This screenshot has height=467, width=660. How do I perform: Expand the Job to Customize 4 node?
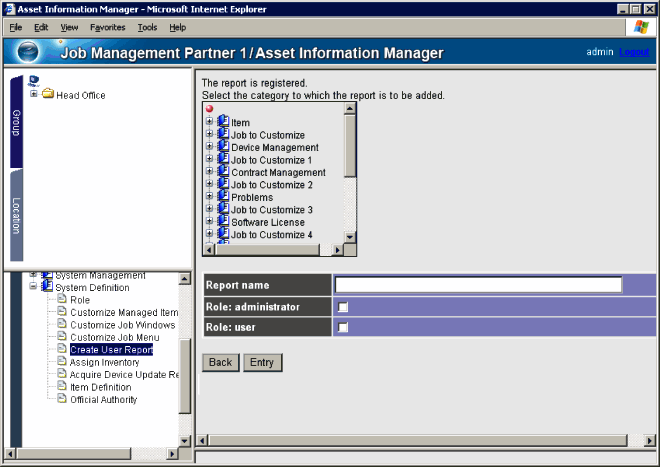click(209, 234)
